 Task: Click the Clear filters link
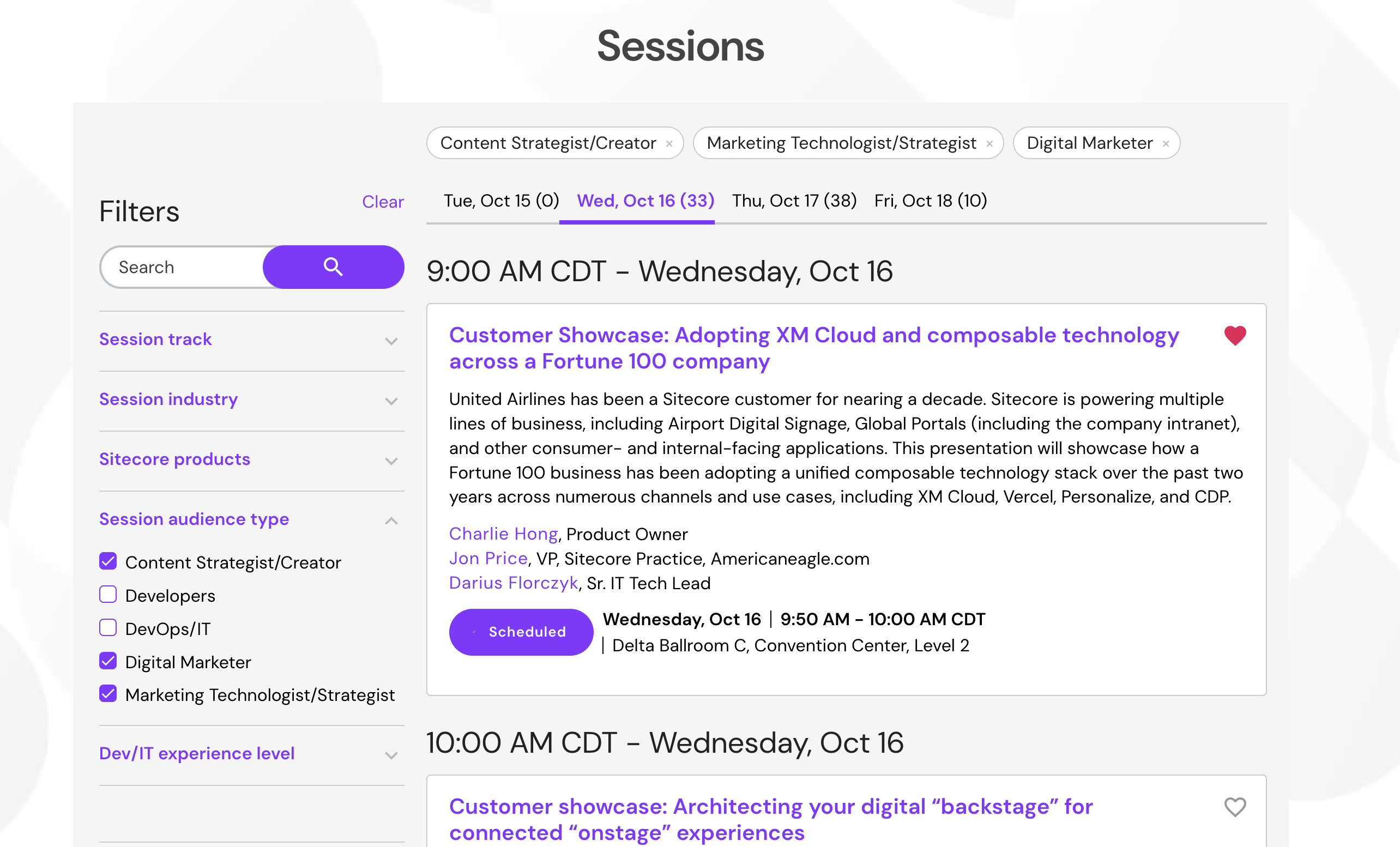coord(383,202)
